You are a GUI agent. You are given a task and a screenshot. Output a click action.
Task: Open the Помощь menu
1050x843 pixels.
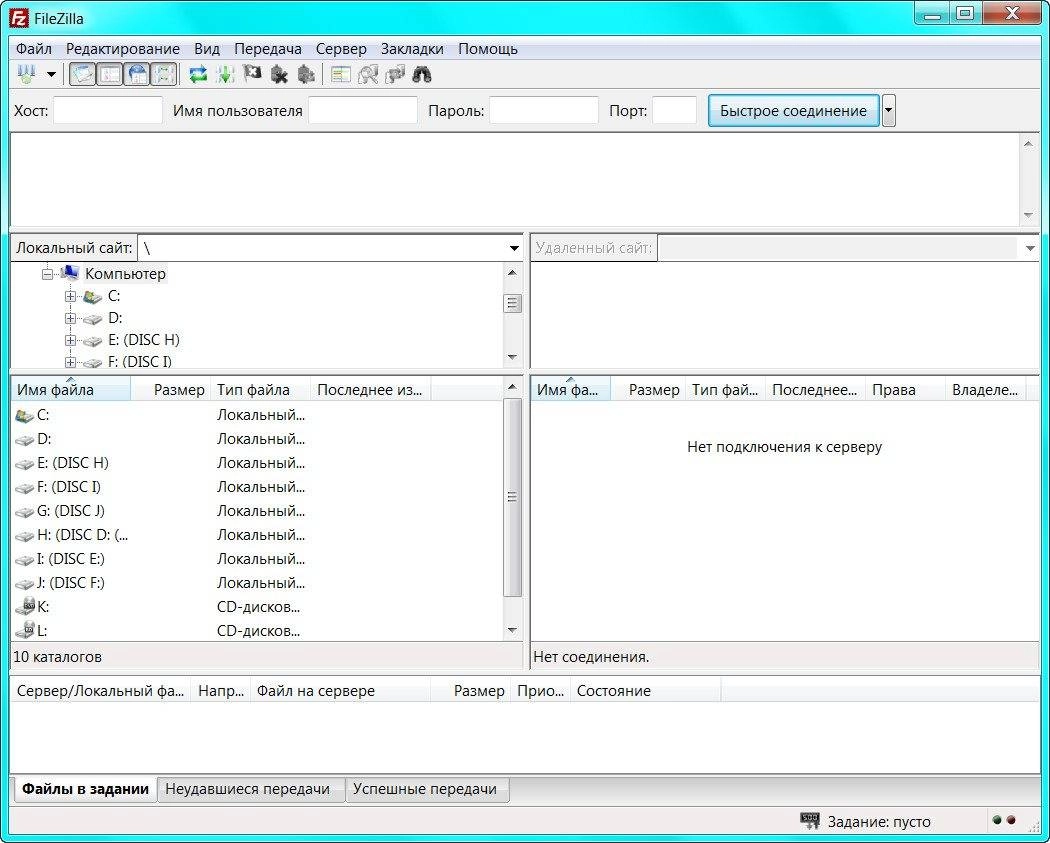point(488,49)
